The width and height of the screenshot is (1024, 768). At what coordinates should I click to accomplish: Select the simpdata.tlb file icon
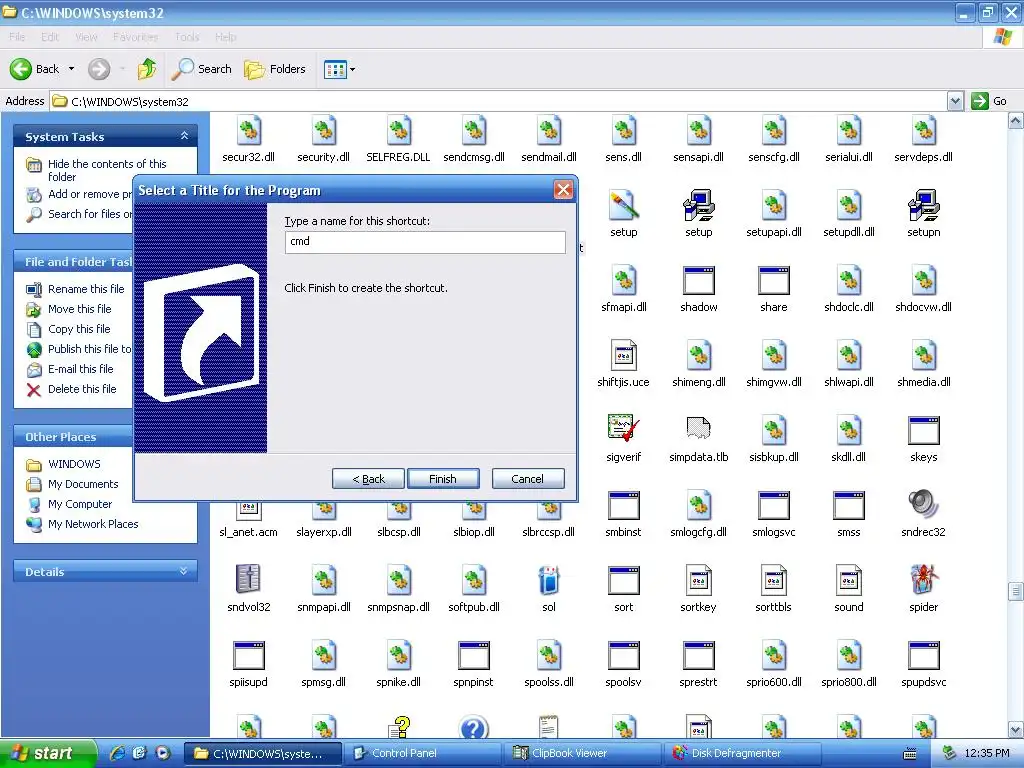pos(698,429)
